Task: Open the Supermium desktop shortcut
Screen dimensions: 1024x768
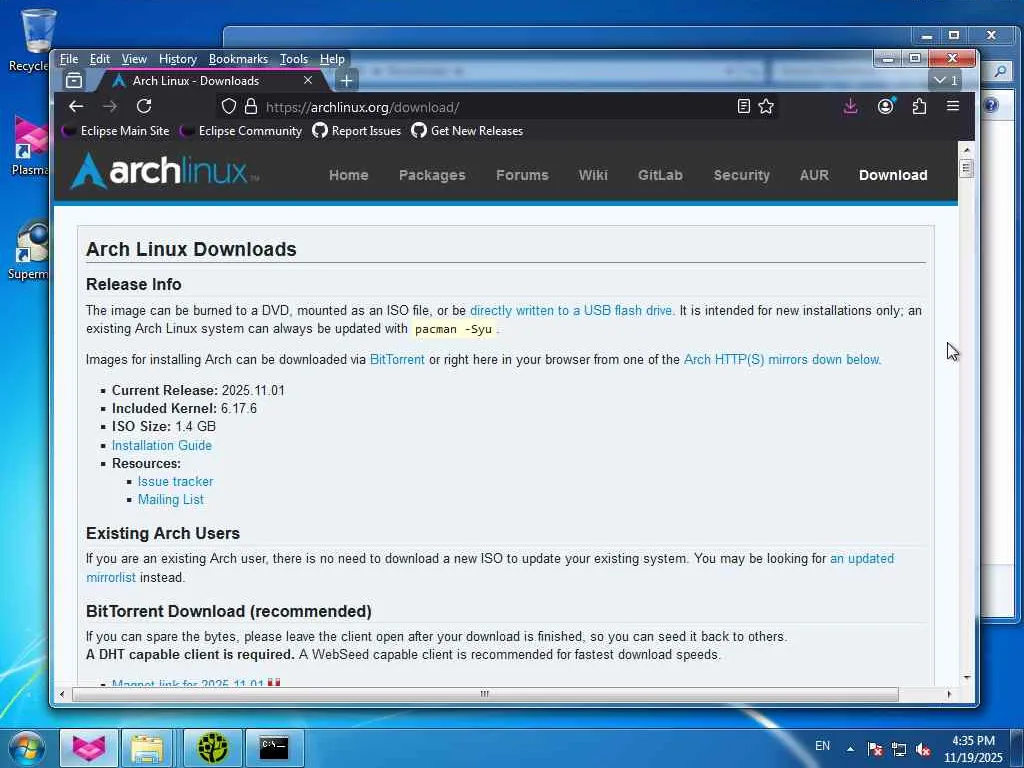Action: click(29, 251)
